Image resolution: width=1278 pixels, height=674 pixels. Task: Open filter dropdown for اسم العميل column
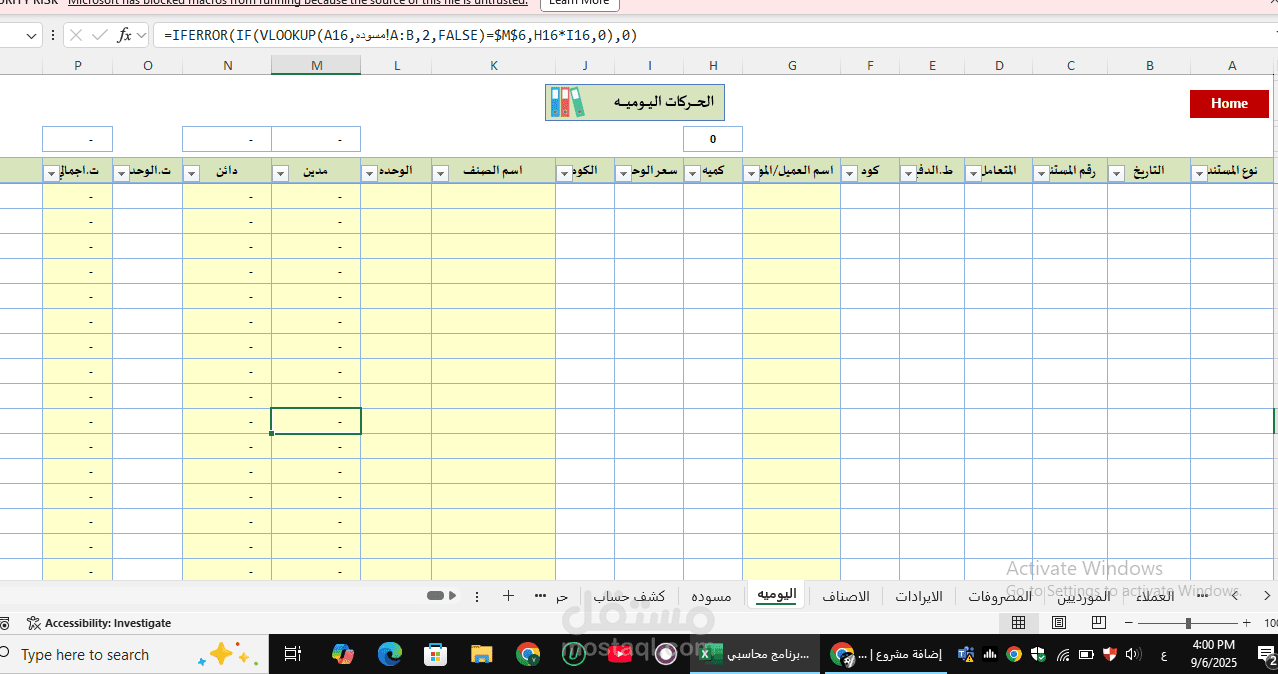click(x=752, y=173)
